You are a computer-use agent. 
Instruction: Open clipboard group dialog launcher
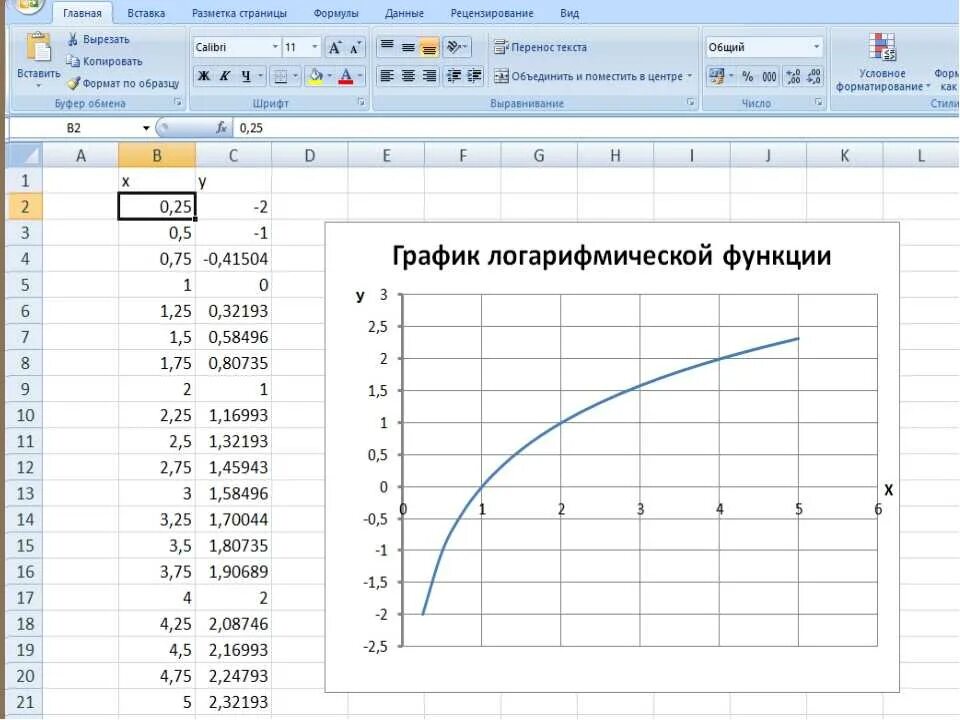coord(178,102)
